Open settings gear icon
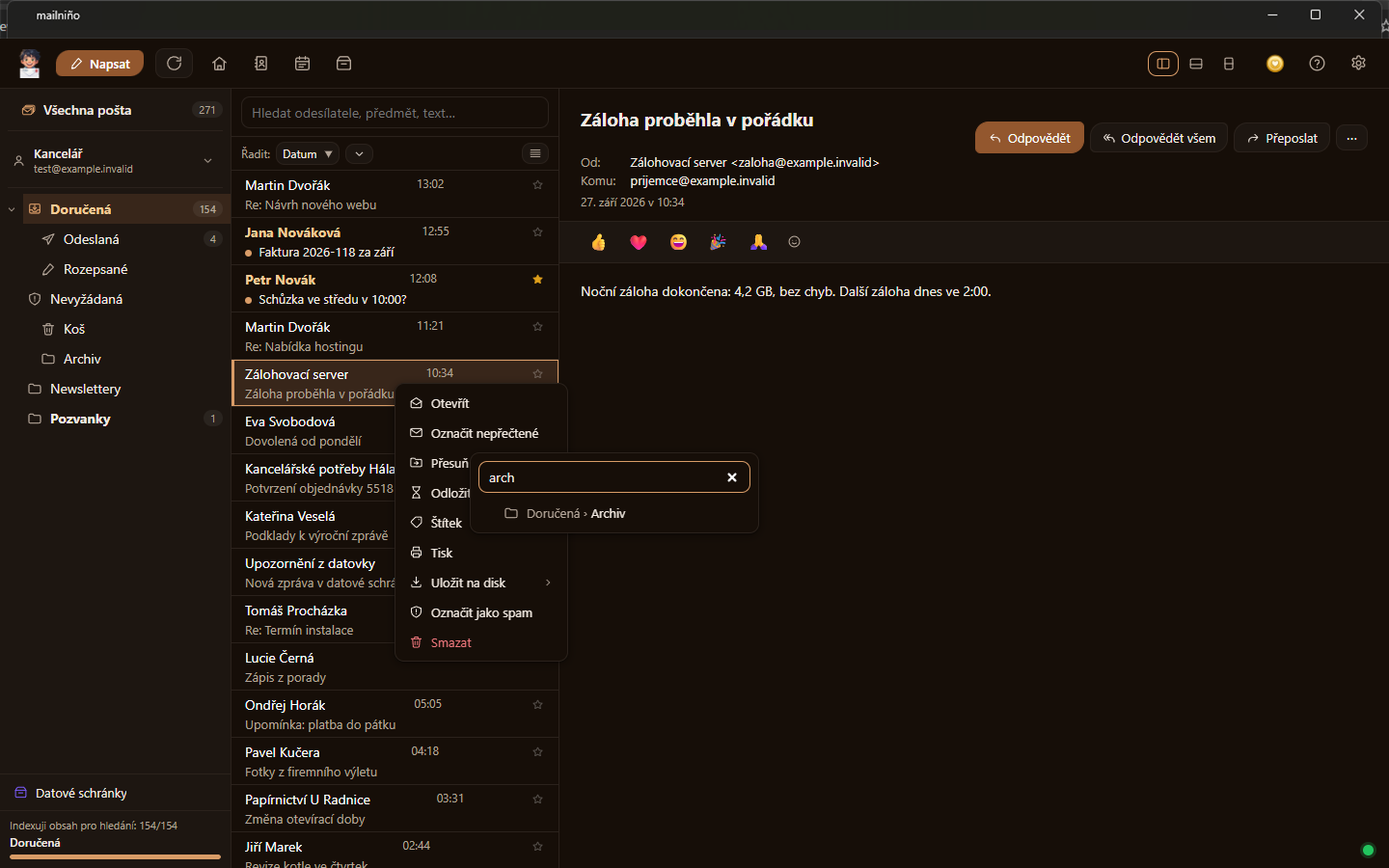Screen dimensions: 1389x868 tap(1358, 63)
